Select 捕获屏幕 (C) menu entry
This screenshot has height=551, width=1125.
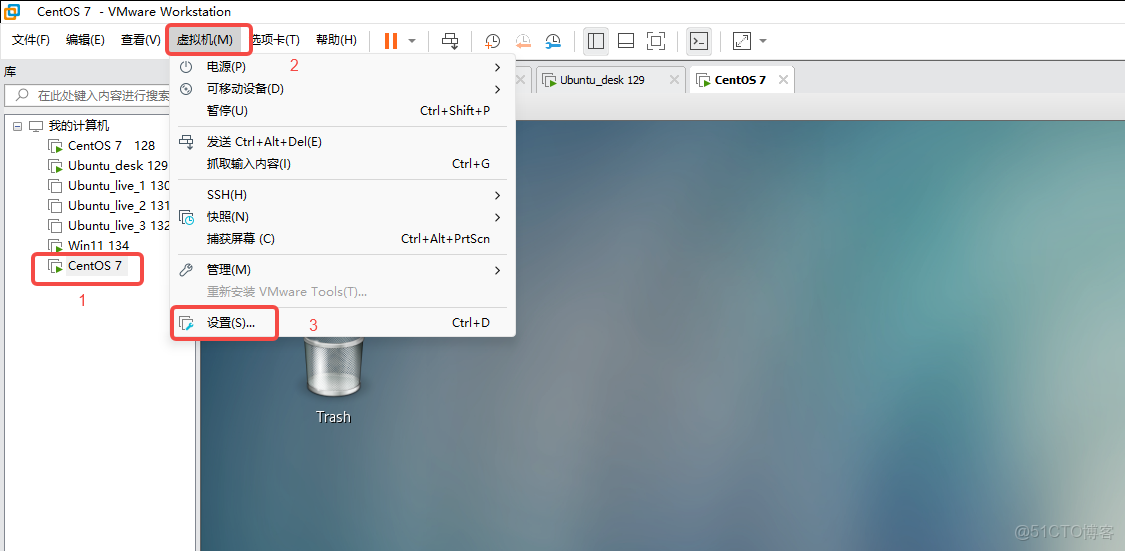point(342,239)
